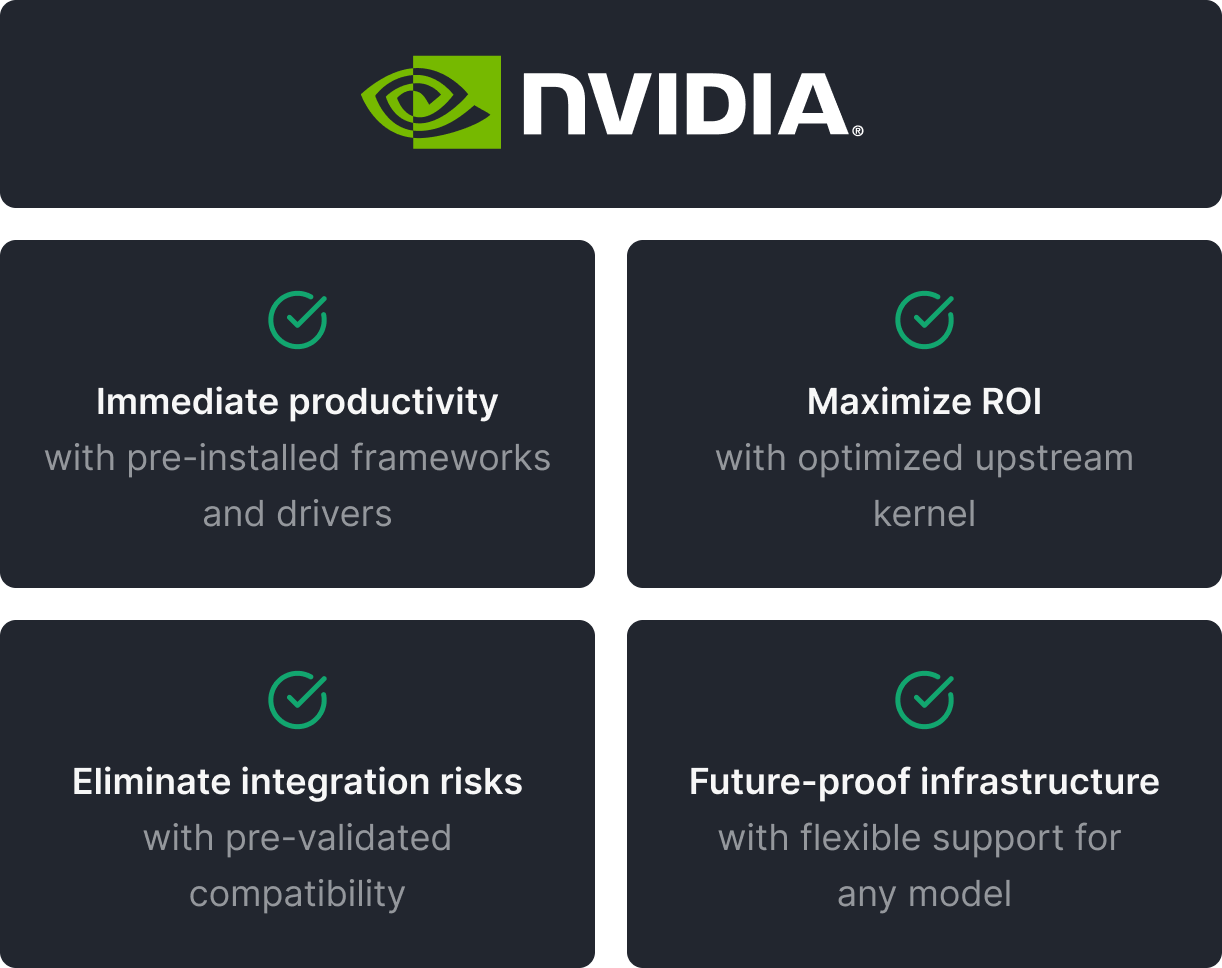1222x968 pixels.
Task: Click the word 'ROI' in the heading
Action: (x=1006, y=402)
